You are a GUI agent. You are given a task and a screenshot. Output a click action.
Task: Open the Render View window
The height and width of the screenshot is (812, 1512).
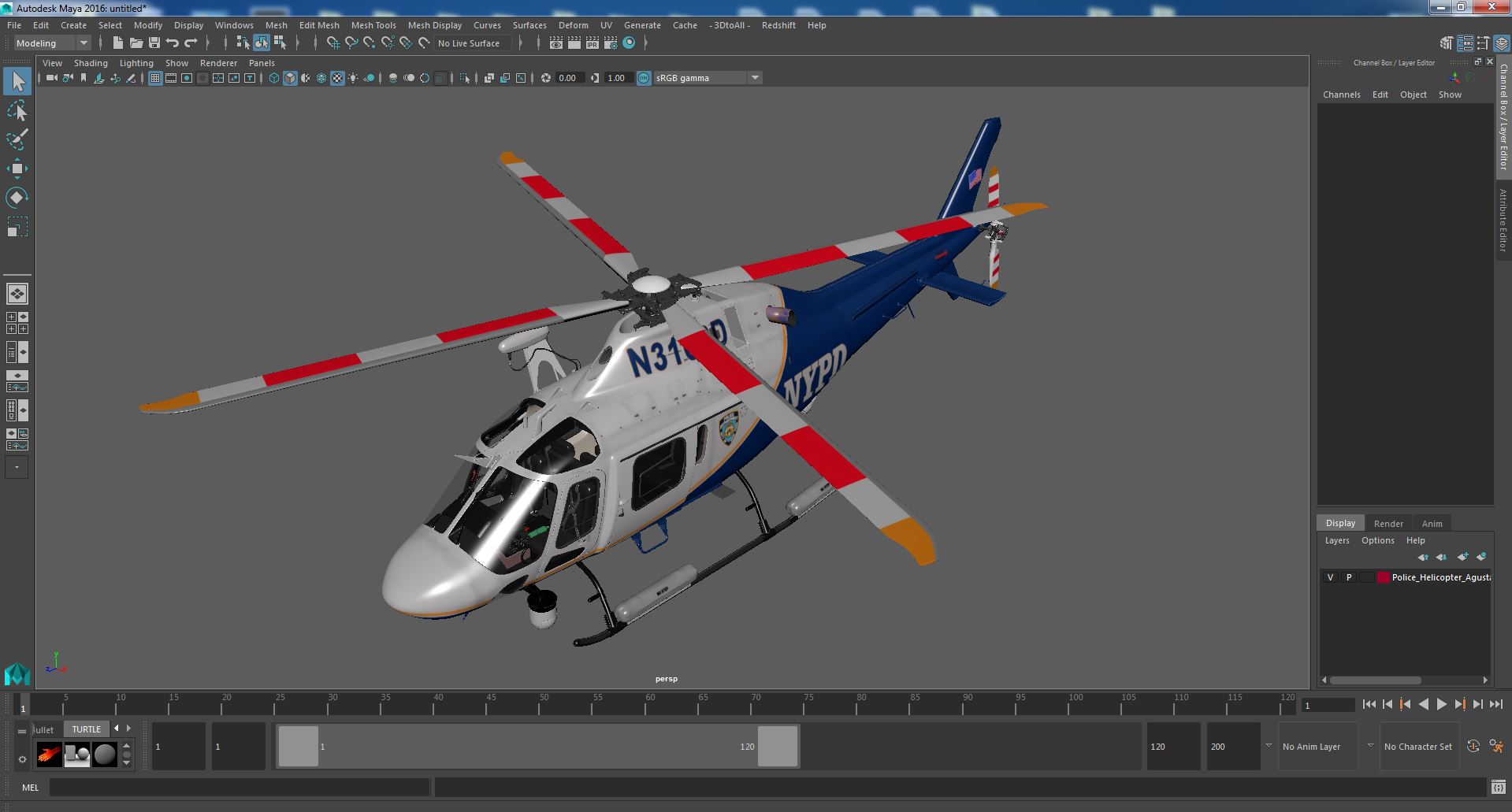tap(556, 43)
